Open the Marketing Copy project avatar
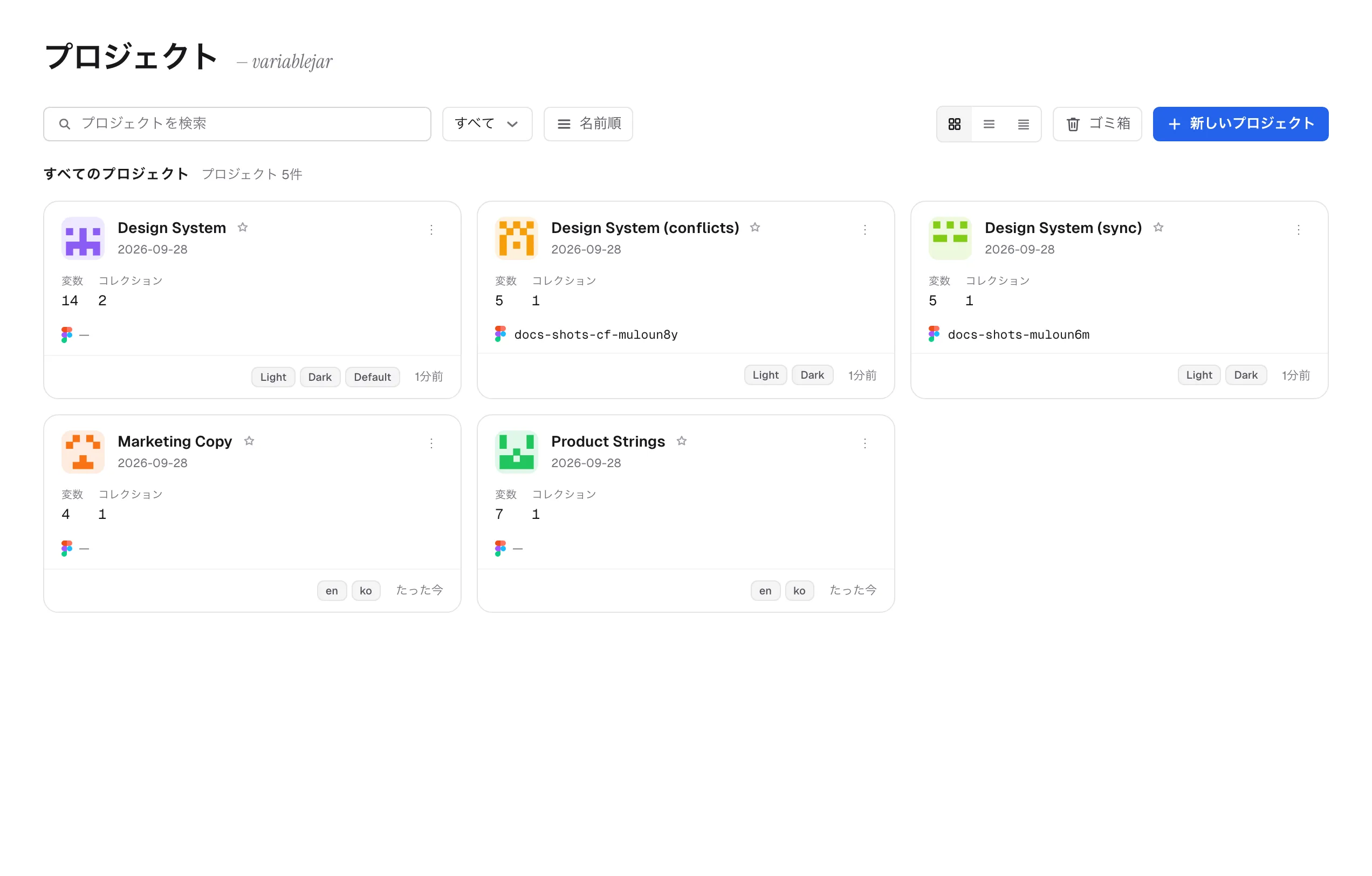Screen dimensions: 1372x876 coord(83,452)
